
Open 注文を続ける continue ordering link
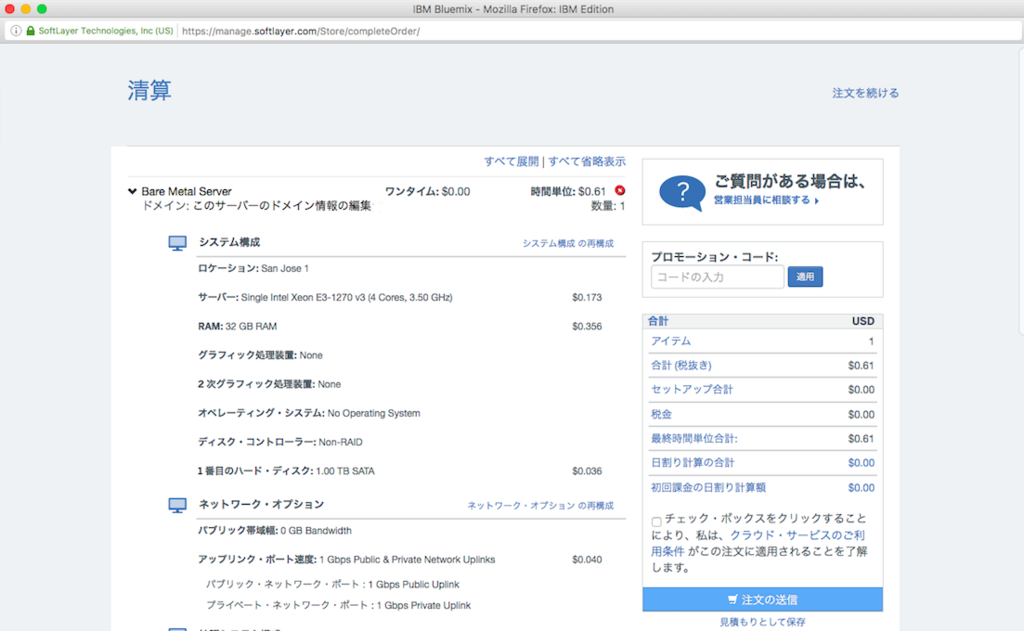[865, 93]
